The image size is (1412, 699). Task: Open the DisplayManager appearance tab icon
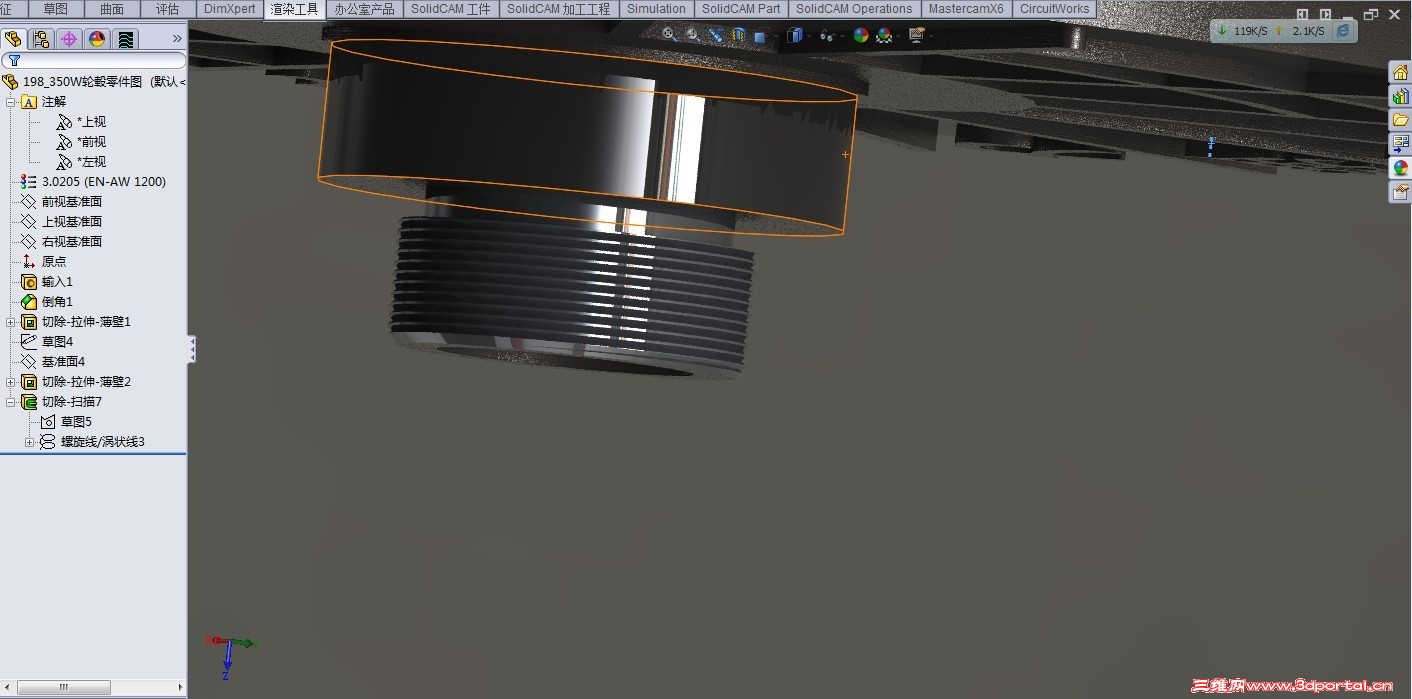point(97,39)
